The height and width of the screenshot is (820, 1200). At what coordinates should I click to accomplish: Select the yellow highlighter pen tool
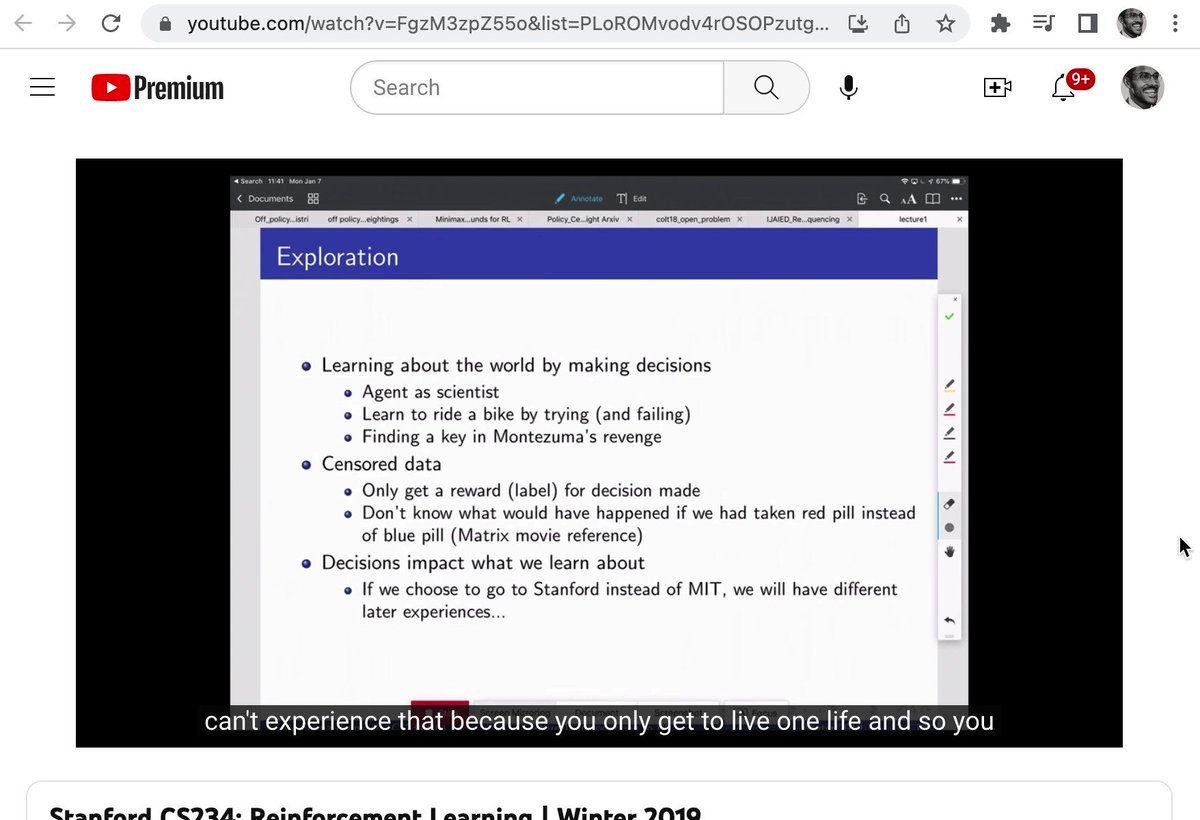(x=949, y=385)
